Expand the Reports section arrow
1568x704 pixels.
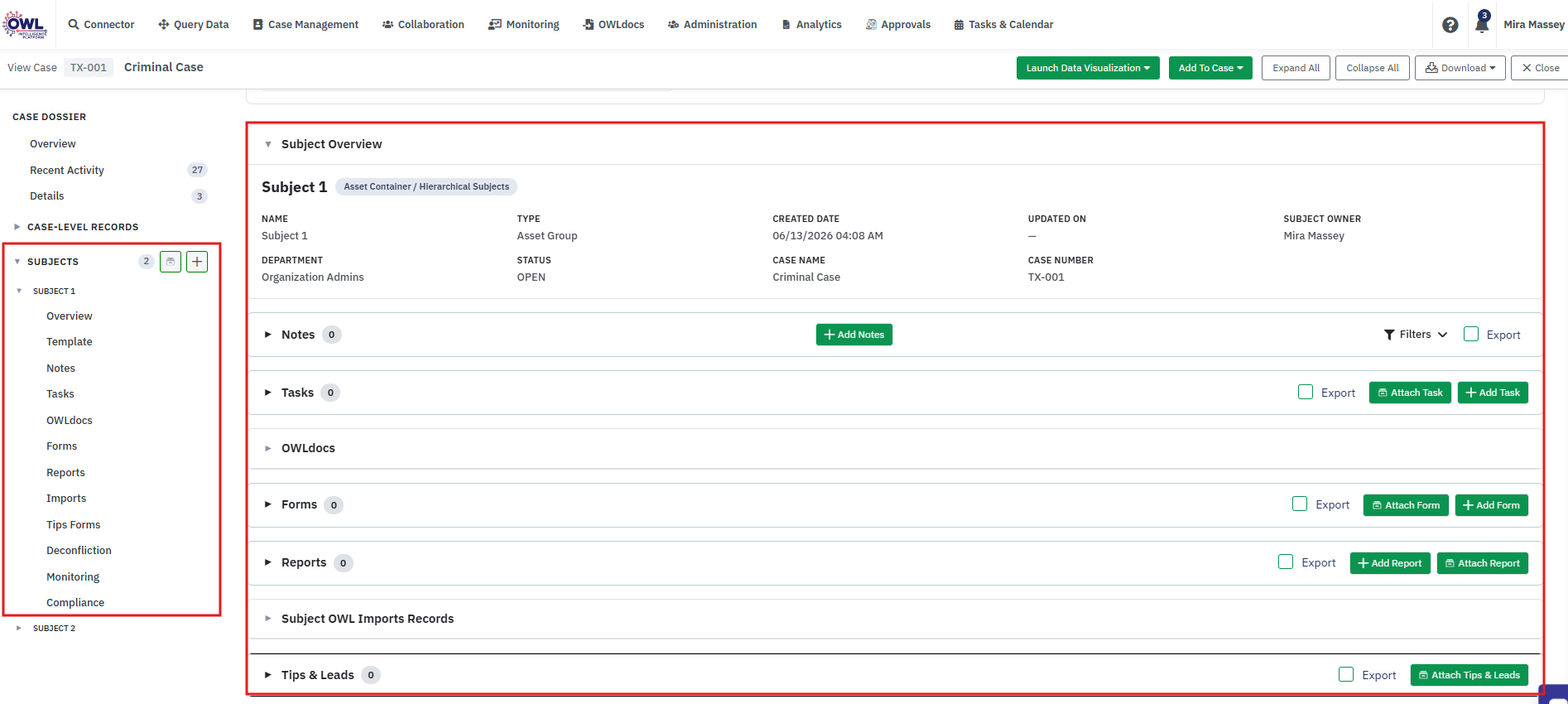[268, 562]
